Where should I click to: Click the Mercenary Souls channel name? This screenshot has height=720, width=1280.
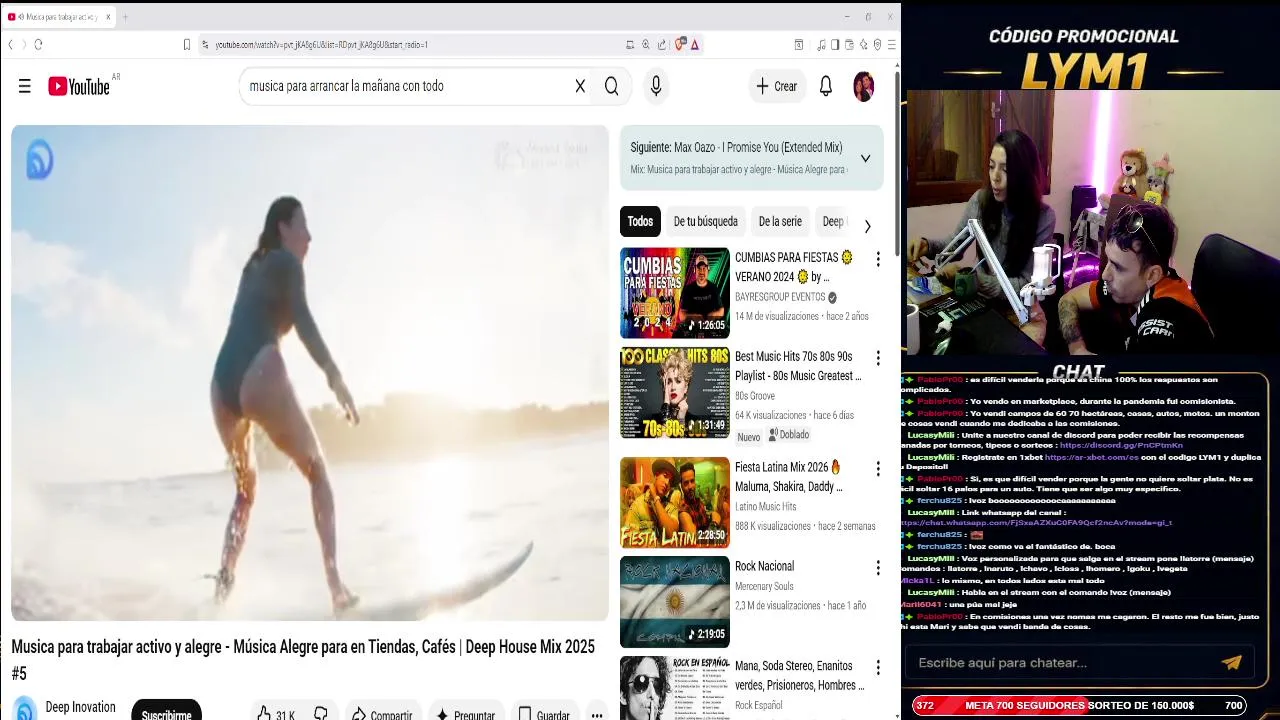coord(764,586)
